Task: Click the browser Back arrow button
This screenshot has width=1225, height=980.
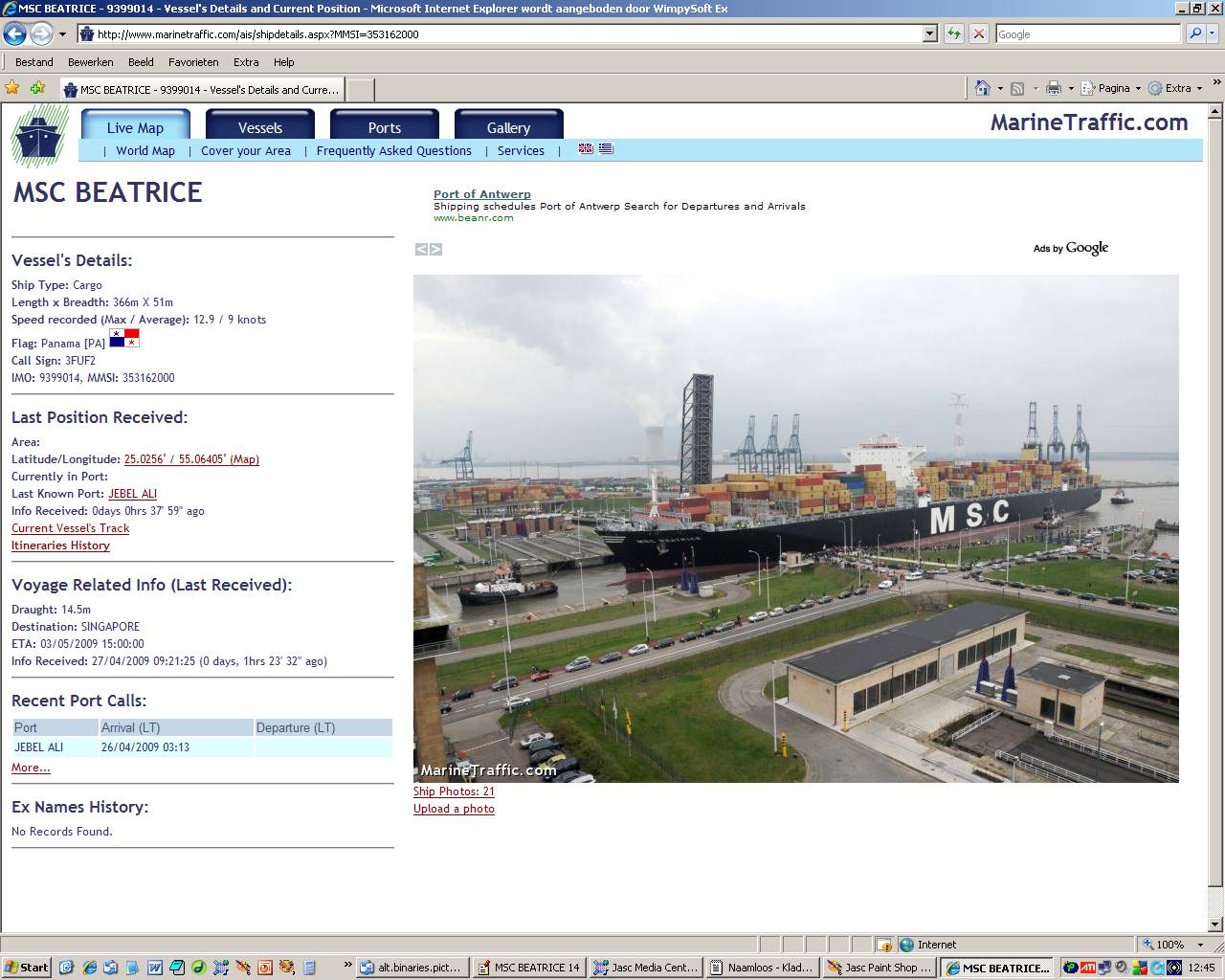Action: (14, 34)
